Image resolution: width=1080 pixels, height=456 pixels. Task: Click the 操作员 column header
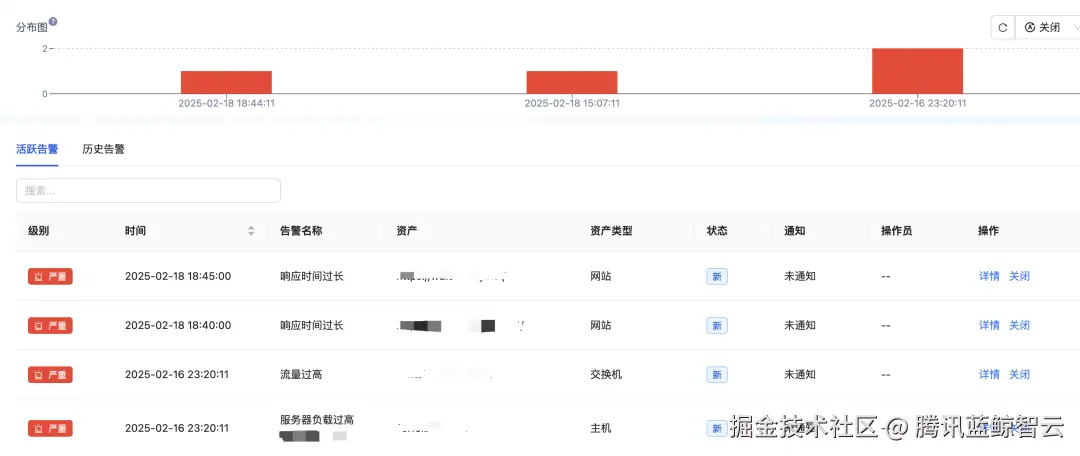pyautogui.click(x=897, y=231)
